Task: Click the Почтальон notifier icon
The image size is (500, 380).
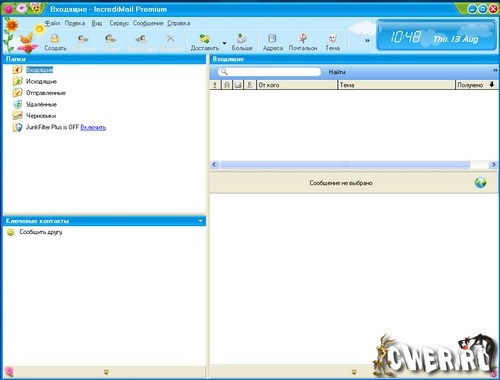Action: pyautogui.click(x=303, y=43)
